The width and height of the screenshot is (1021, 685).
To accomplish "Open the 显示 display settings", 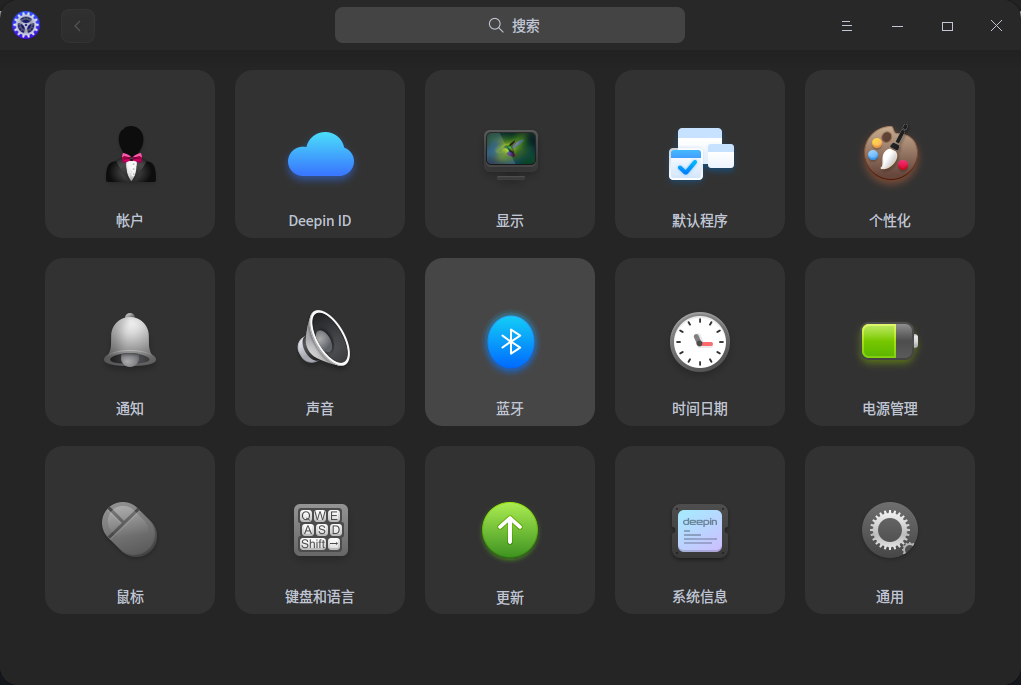I will click(510, 154).
